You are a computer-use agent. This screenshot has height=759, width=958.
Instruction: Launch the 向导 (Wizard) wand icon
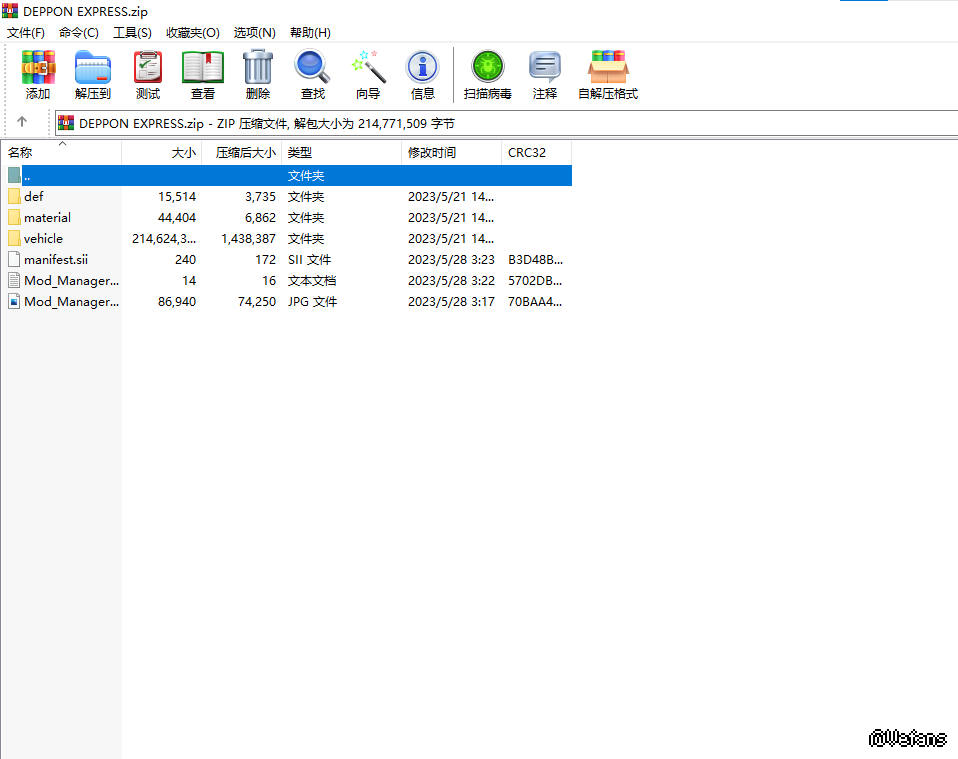[368, 75]
